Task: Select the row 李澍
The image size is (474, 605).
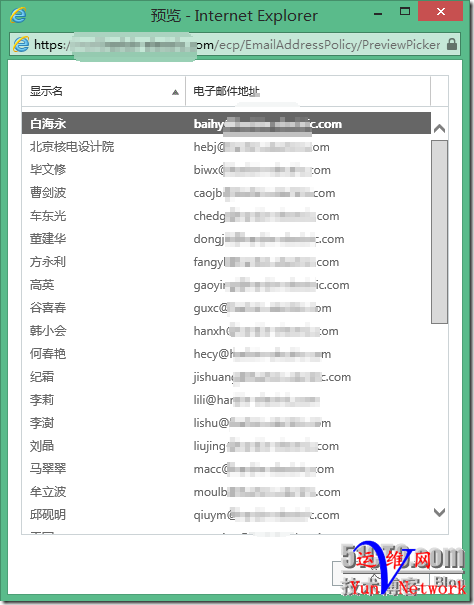Action: pos(226,422)
